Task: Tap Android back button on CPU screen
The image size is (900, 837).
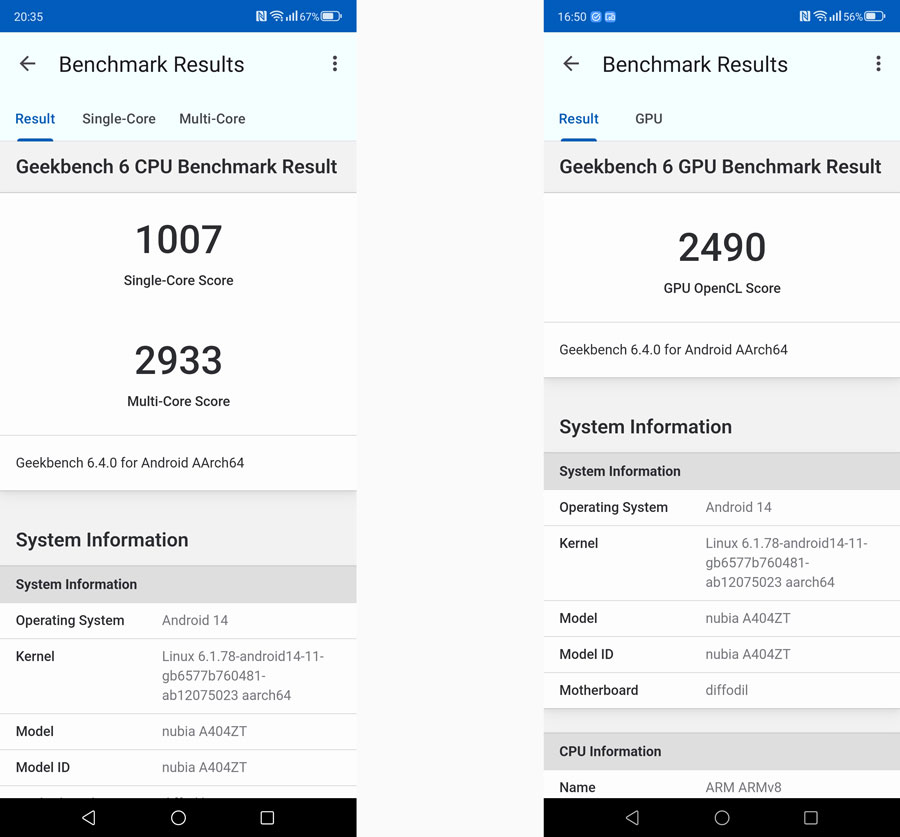Action: click(89, 817)
